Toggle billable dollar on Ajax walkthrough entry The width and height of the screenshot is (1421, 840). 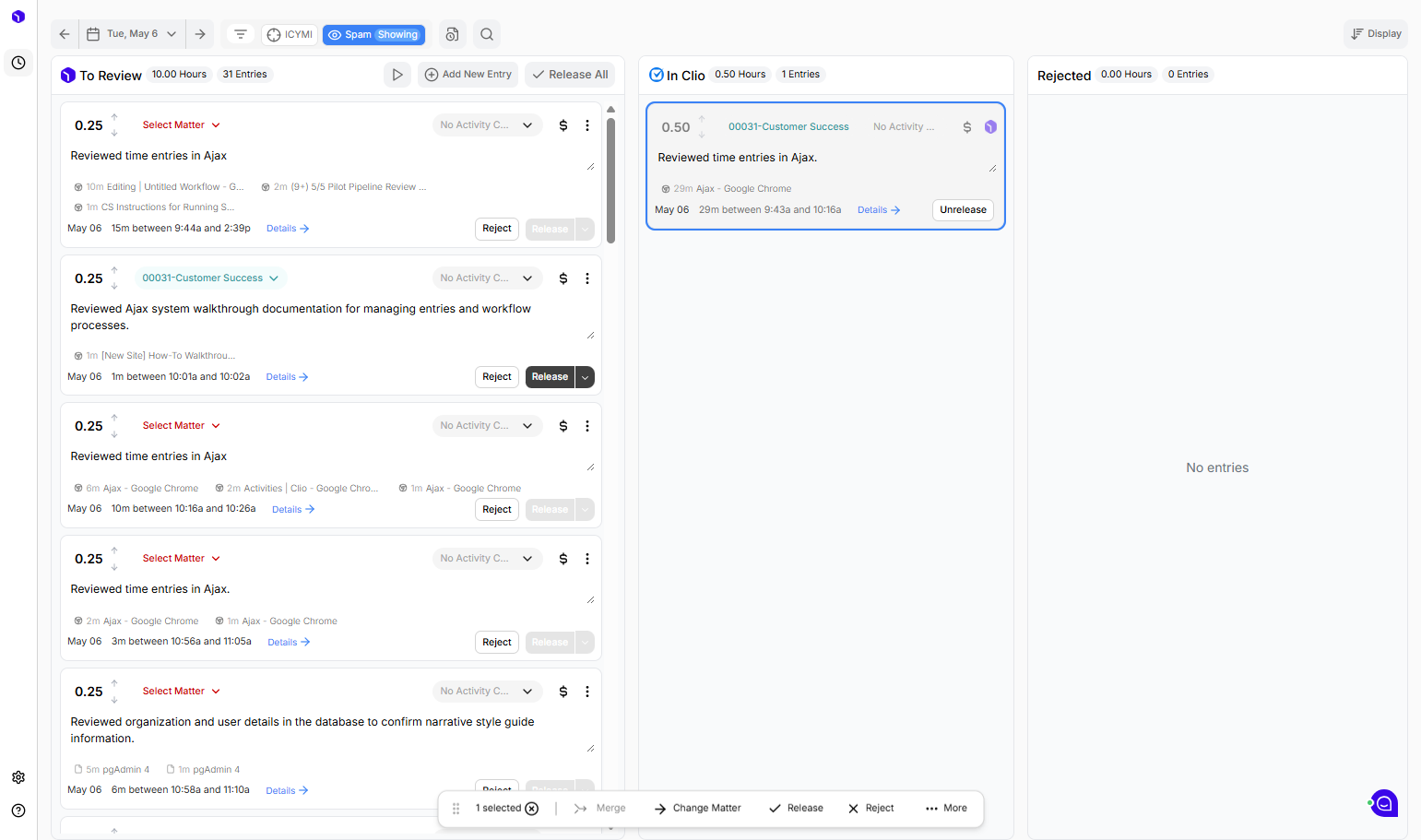coord(563,278)
